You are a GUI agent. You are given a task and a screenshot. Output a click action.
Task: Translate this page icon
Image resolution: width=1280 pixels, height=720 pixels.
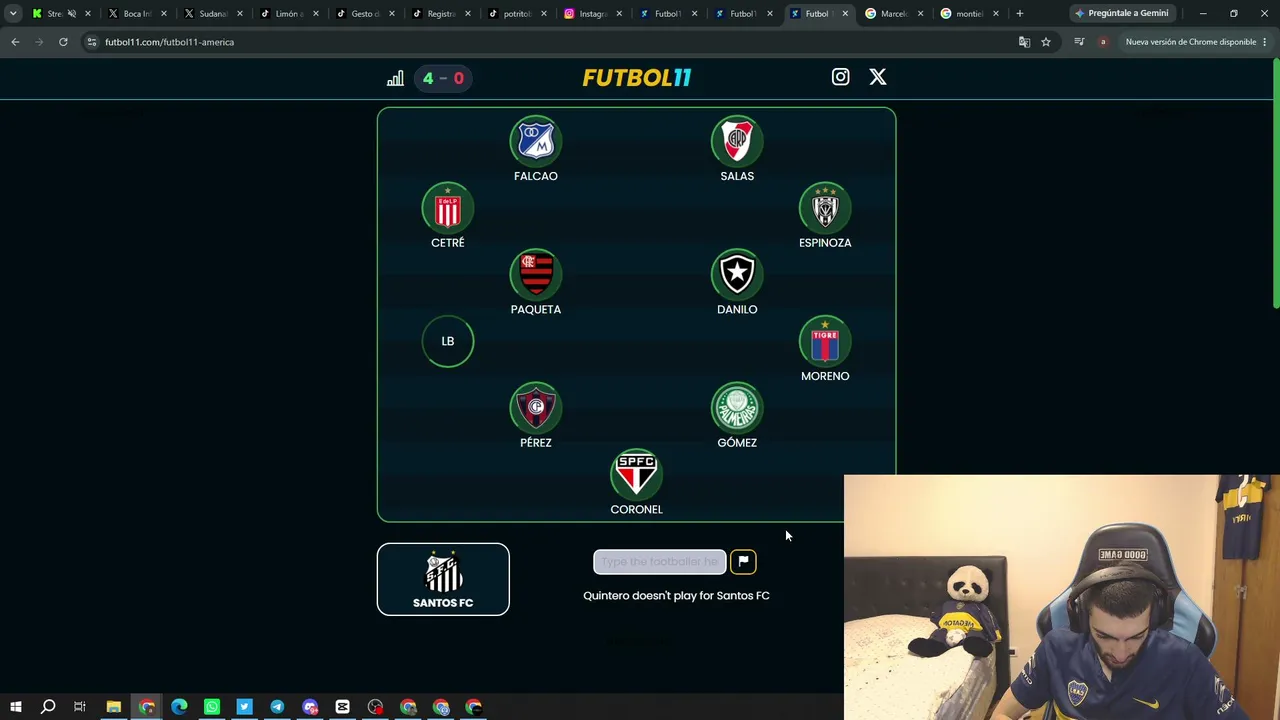coord(1024,42)
